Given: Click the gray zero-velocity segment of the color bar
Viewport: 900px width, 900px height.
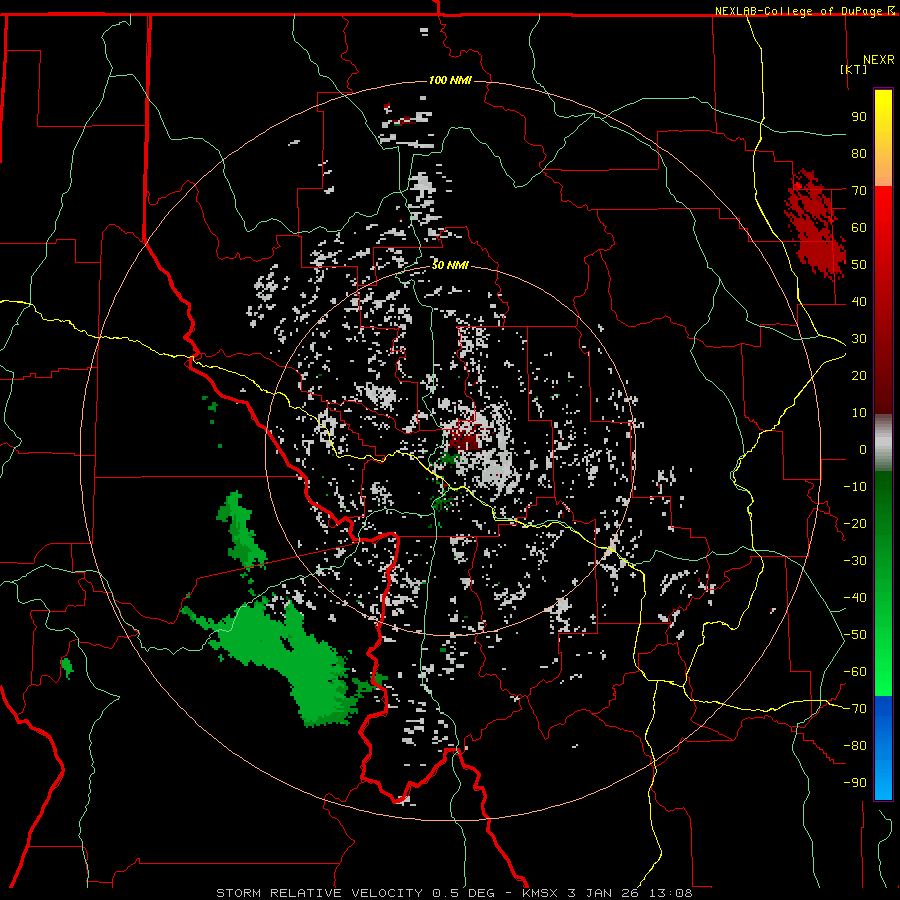Looking at the screenshot, I should [x=883, y=443].
